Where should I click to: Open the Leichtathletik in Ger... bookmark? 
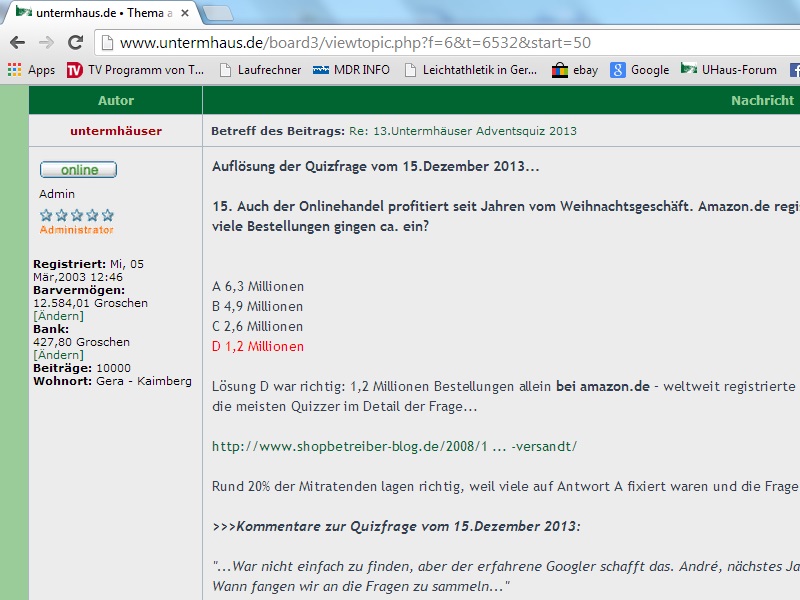click(470, 70)
